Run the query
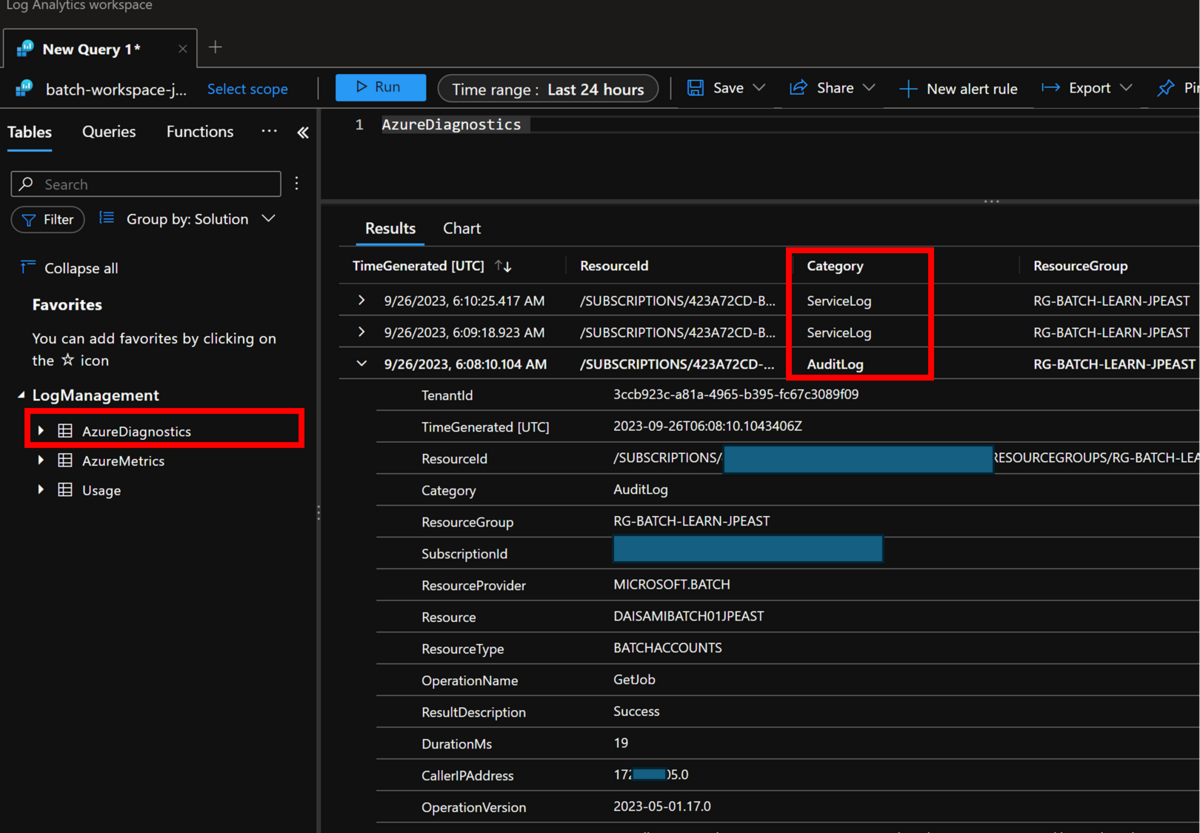This screenshot has height=833, width=1200. point(380,88)
